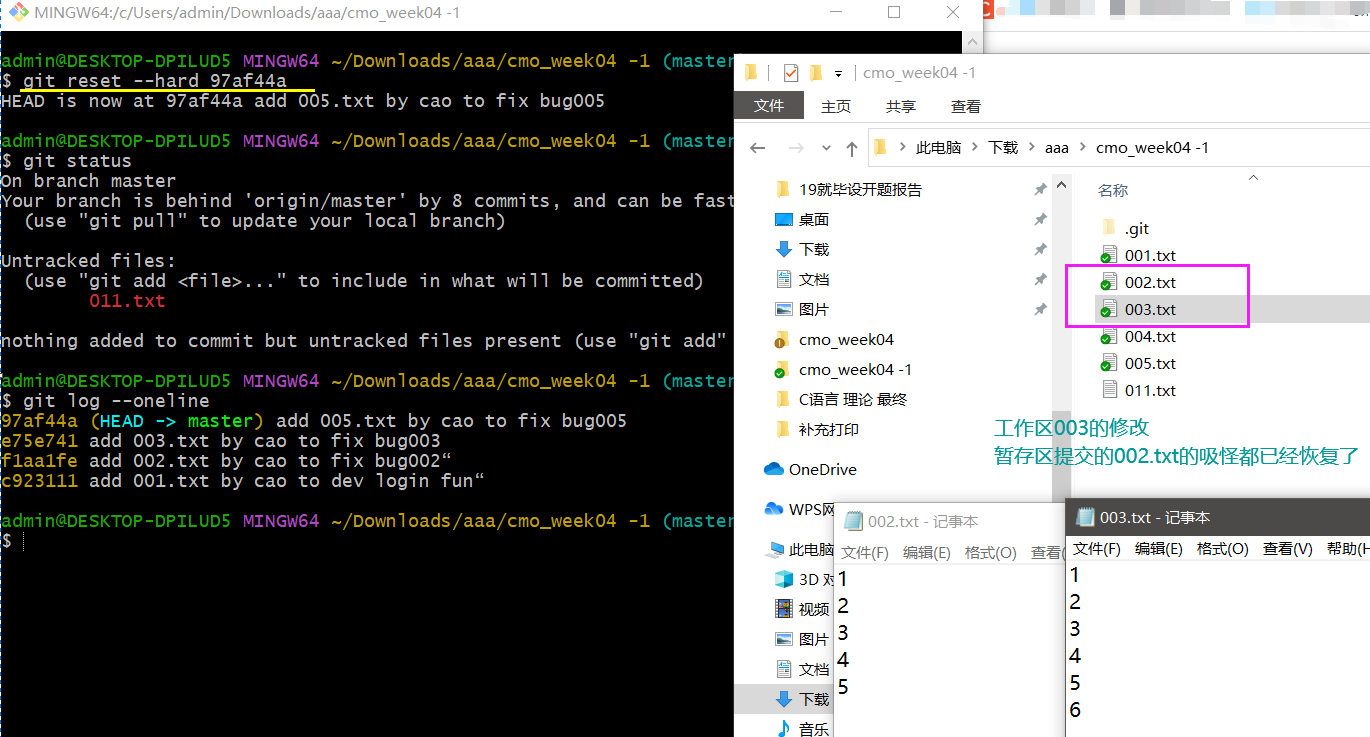The height and width of the screenshot is (737, 1370).
Task: Expand chevron after 下载 in address bar
Action: point(1030,148)
